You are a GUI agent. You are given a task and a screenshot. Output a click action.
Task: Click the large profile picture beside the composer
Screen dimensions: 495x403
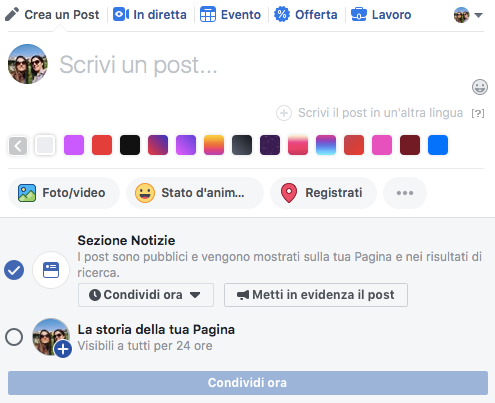[x=28, y=64]
